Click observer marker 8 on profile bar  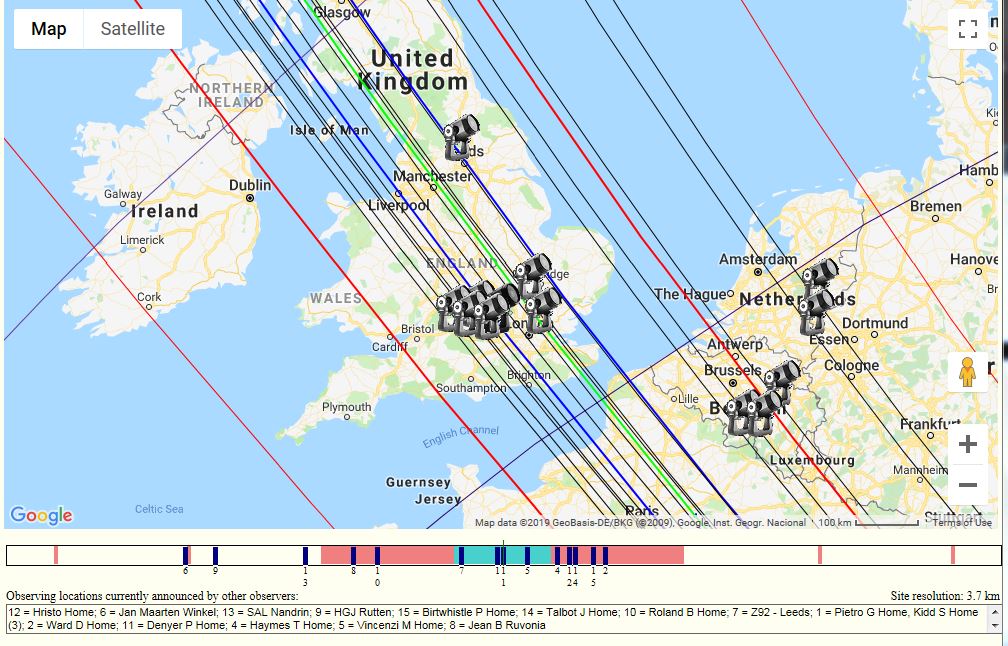[x=353, y=555]
